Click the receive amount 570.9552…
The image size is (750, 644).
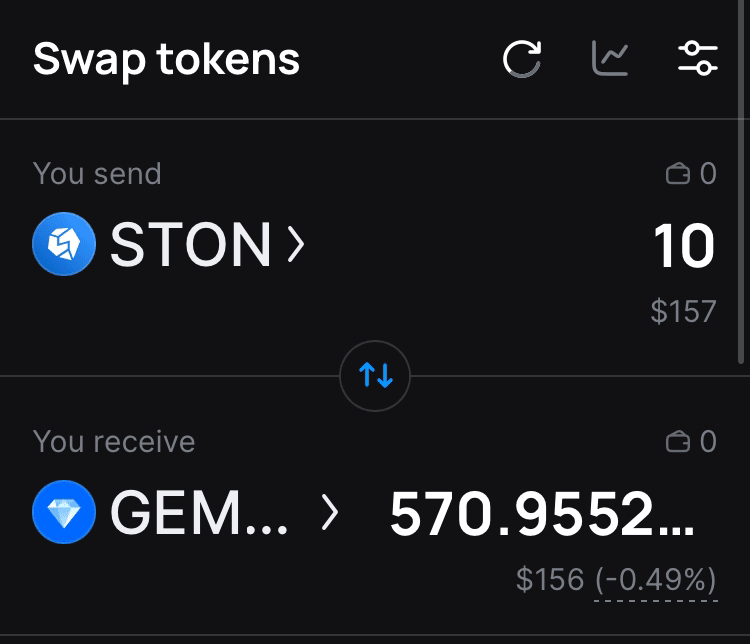[540, 514]
